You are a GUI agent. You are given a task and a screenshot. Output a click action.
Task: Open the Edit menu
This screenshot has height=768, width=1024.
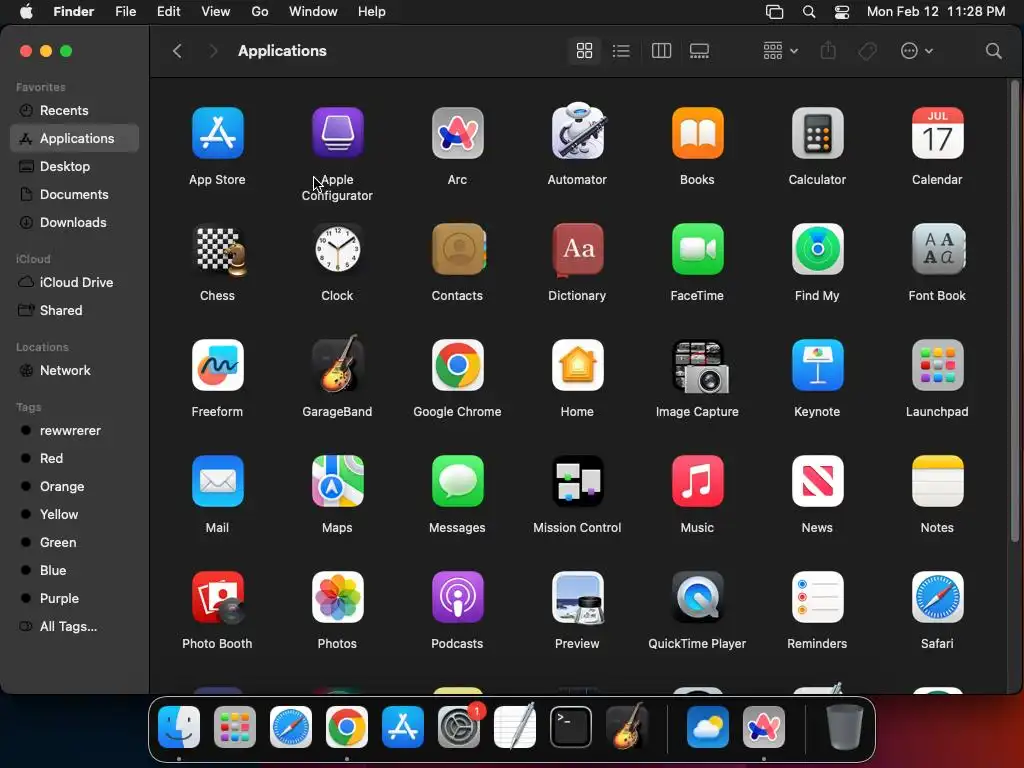[168, 12]
